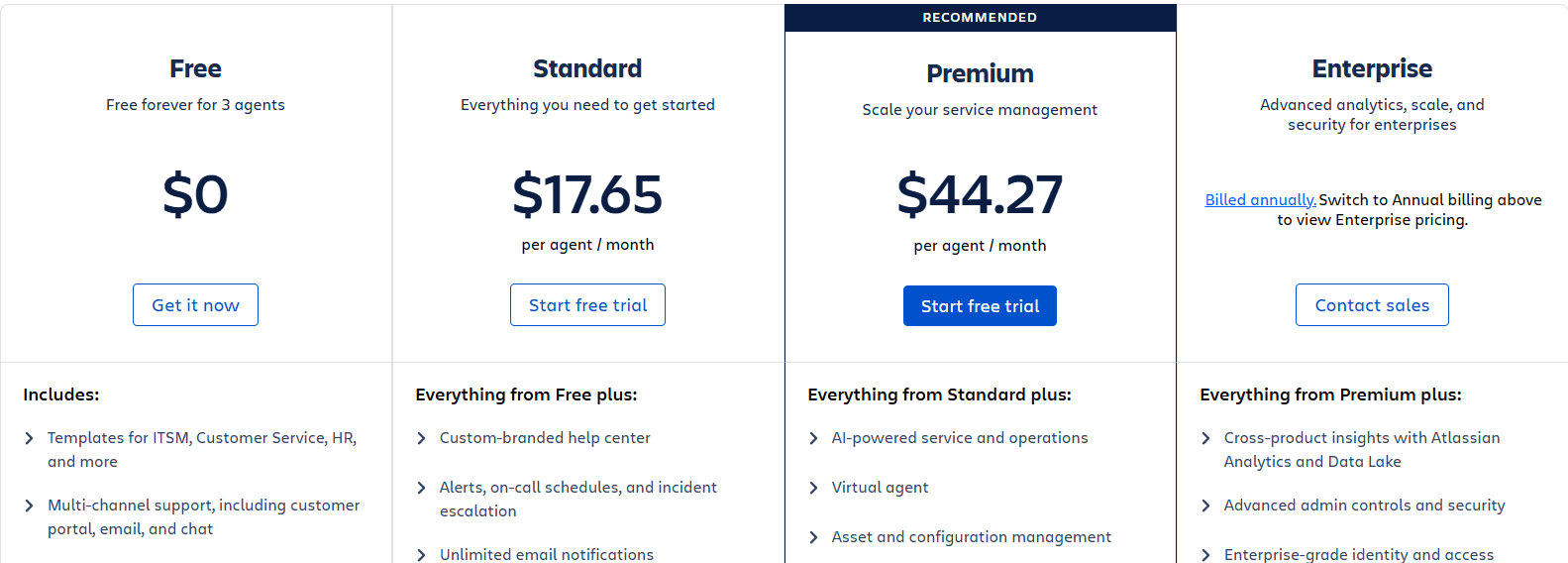Expand AI-powered service and operations chevron

[x=813, y=438]
